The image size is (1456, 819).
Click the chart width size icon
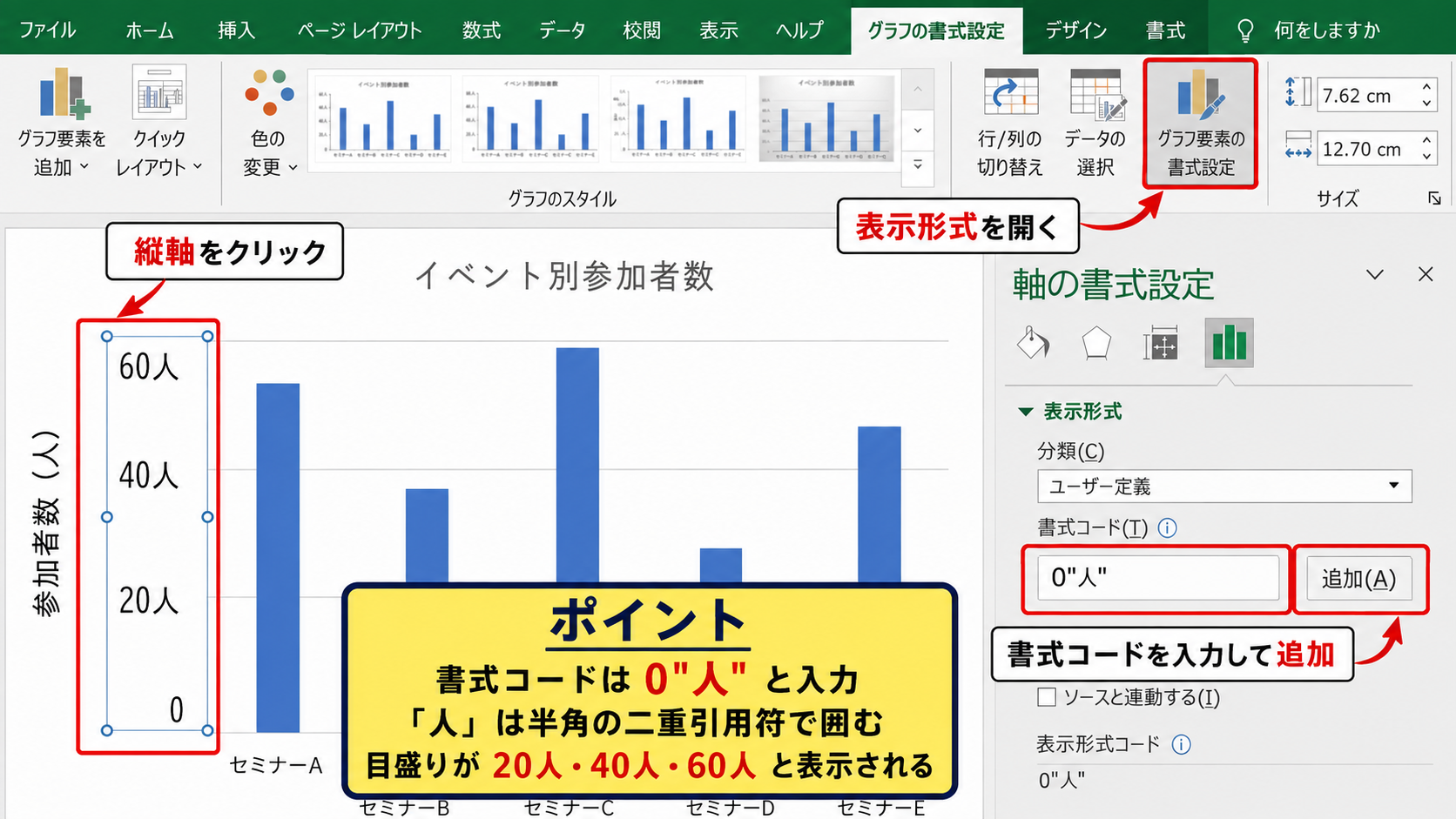(x=1298, y=146)
